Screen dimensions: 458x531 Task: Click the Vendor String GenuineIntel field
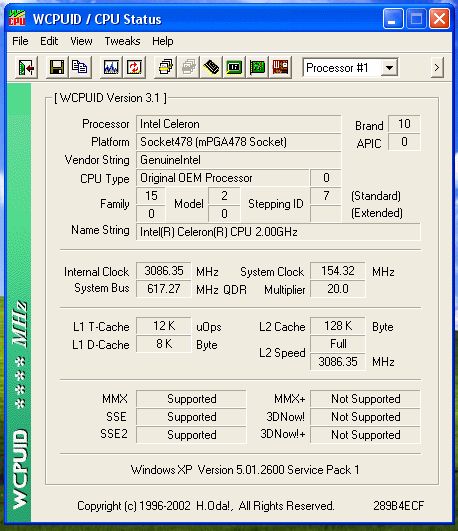click(238, 160)
